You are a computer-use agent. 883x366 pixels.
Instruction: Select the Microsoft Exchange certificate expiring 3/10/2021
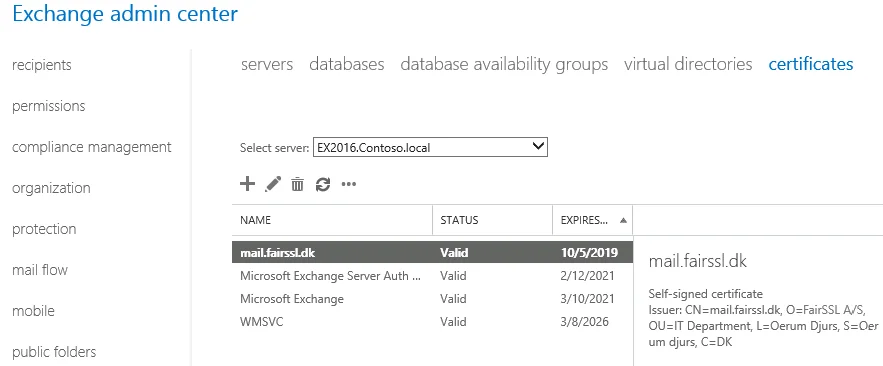tap(432, 298)
